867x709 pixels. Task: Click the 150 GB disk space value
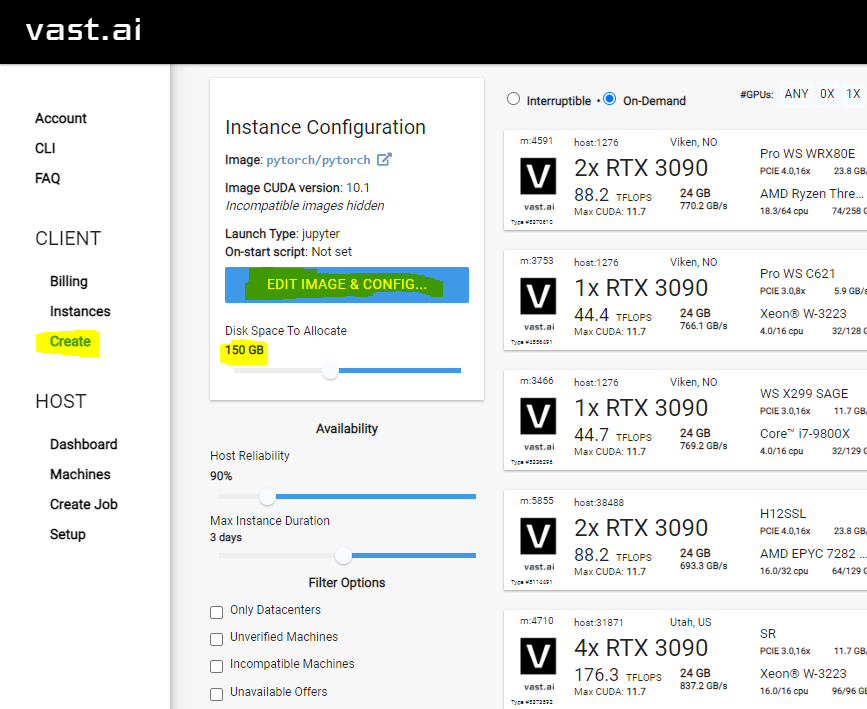coord(244,350)
